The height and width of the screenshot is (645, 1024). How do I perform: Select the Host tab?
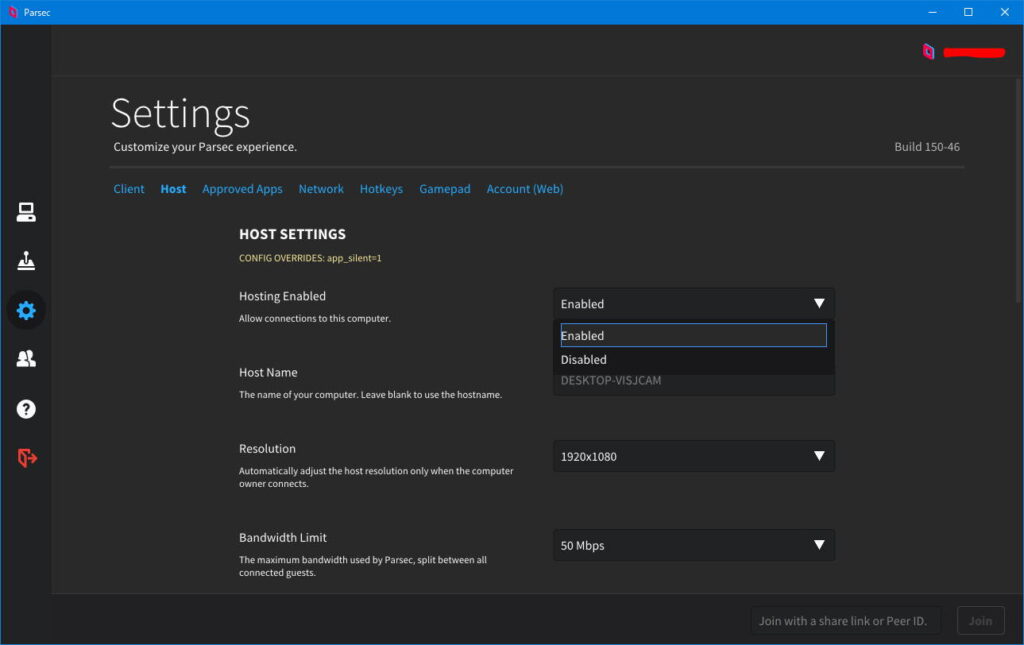click(x=173, y=189)
